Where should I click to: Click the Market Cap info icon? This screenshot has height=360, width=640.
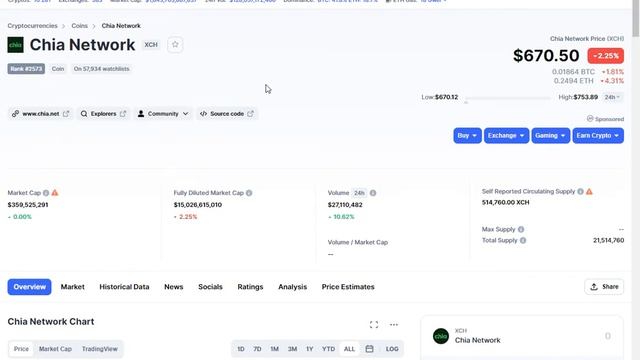(x=46, y=193)
